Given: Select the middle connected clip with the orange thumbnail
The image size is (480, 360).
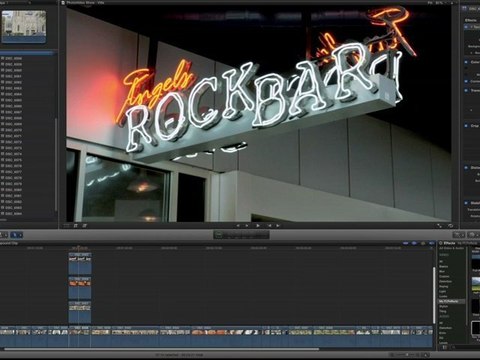Looking at the screenshot, I should coord(80,288).
